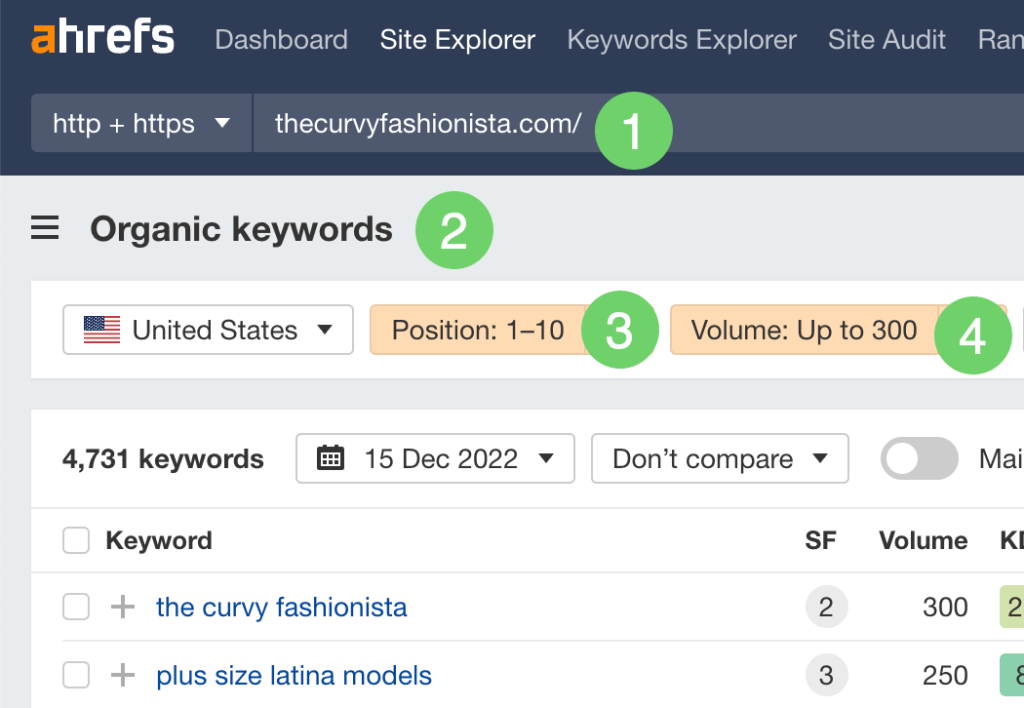Enable the toggle next to 'Mai...' label
Viewport: 1024px width, 708px height.
tap(919, 458)
